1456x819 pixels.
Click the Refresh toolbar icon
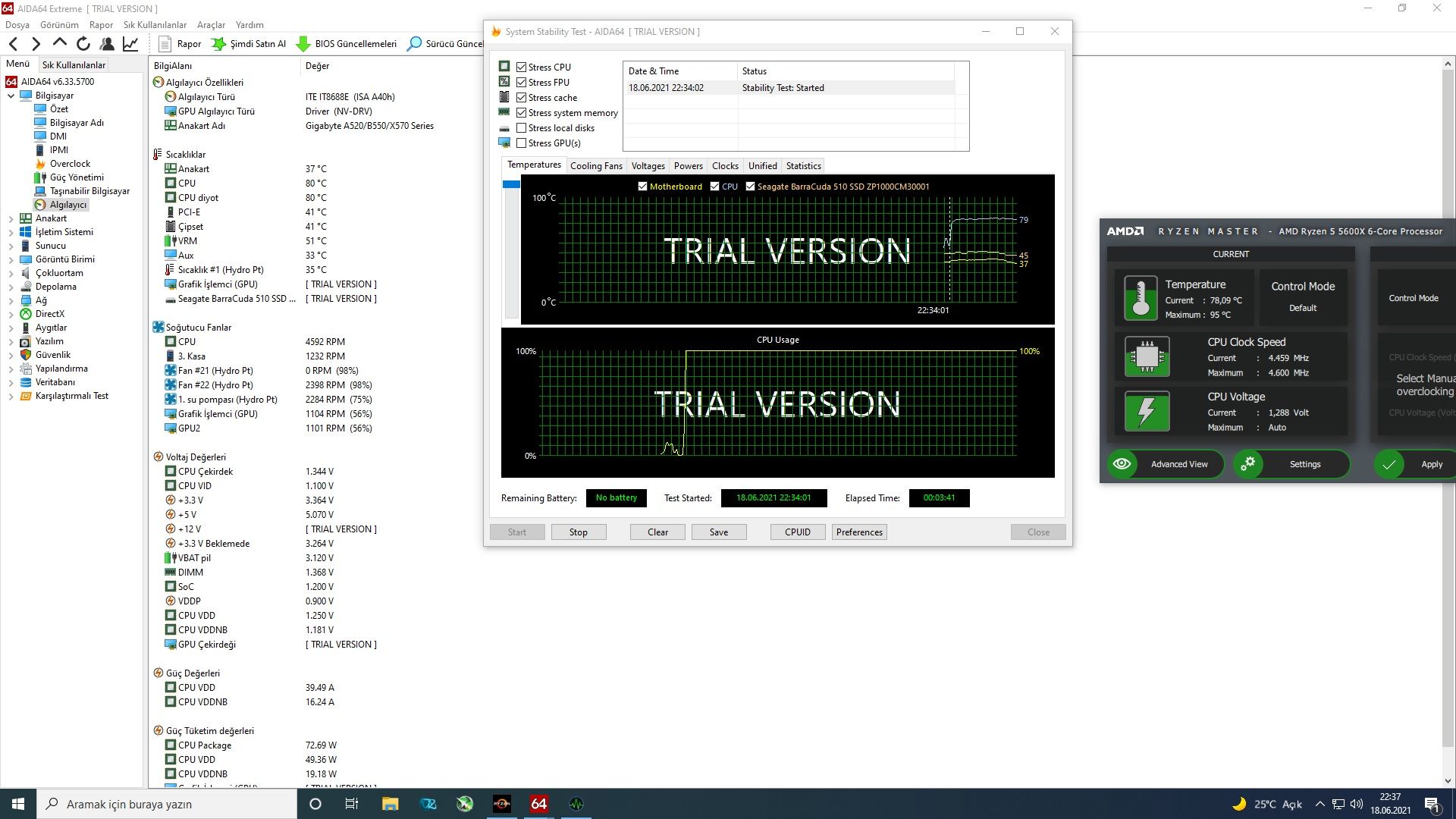point(83,44)
